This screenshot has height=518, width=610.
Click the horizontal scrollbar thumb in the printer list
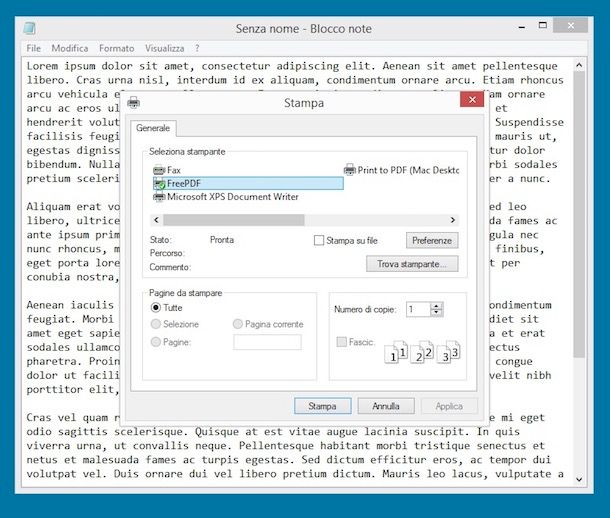(233, 220)
